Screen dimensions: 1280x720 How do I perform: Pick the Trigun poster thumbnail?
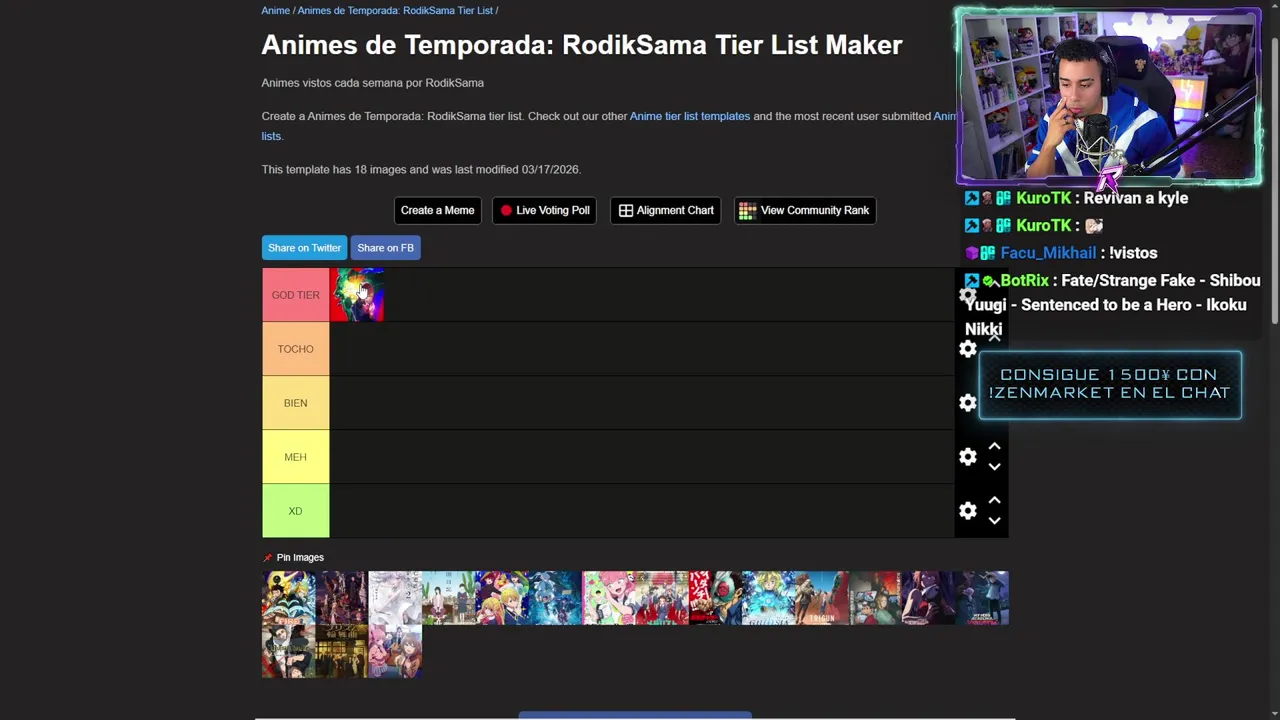point(822,598)
